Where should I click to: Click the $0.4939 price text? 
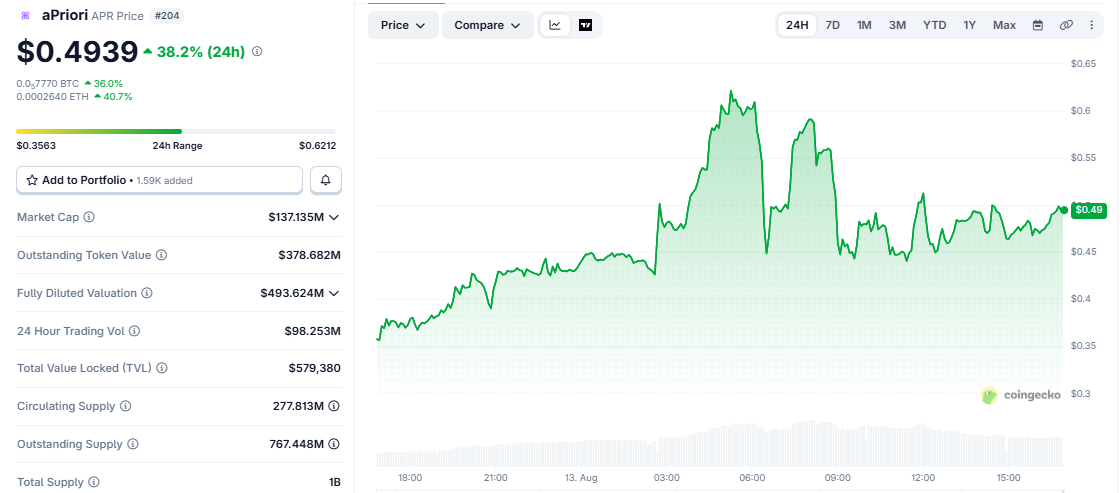(77, 51)
